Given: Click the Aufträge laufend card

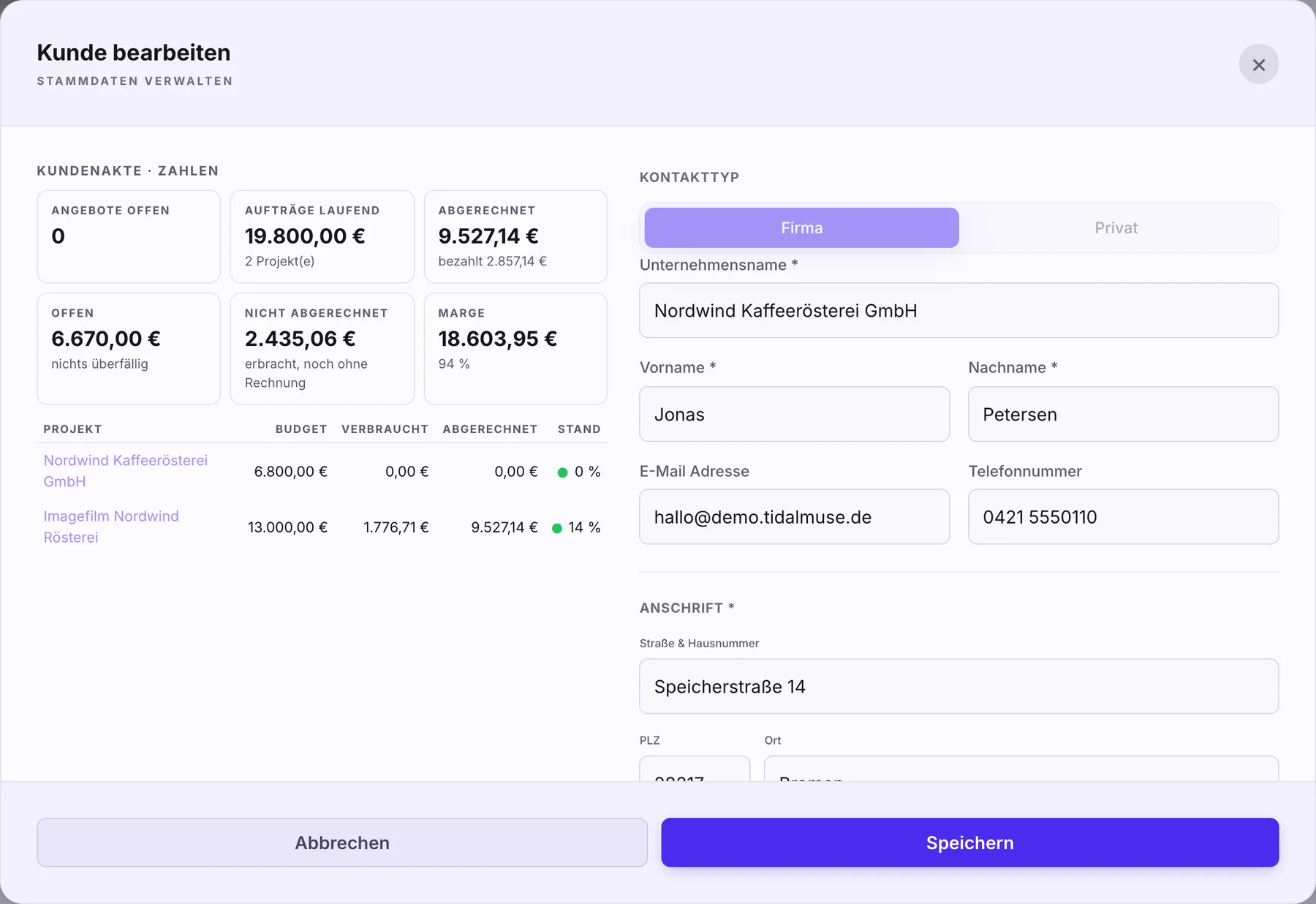Looking at the screenshot, I should tap(322, 237).
